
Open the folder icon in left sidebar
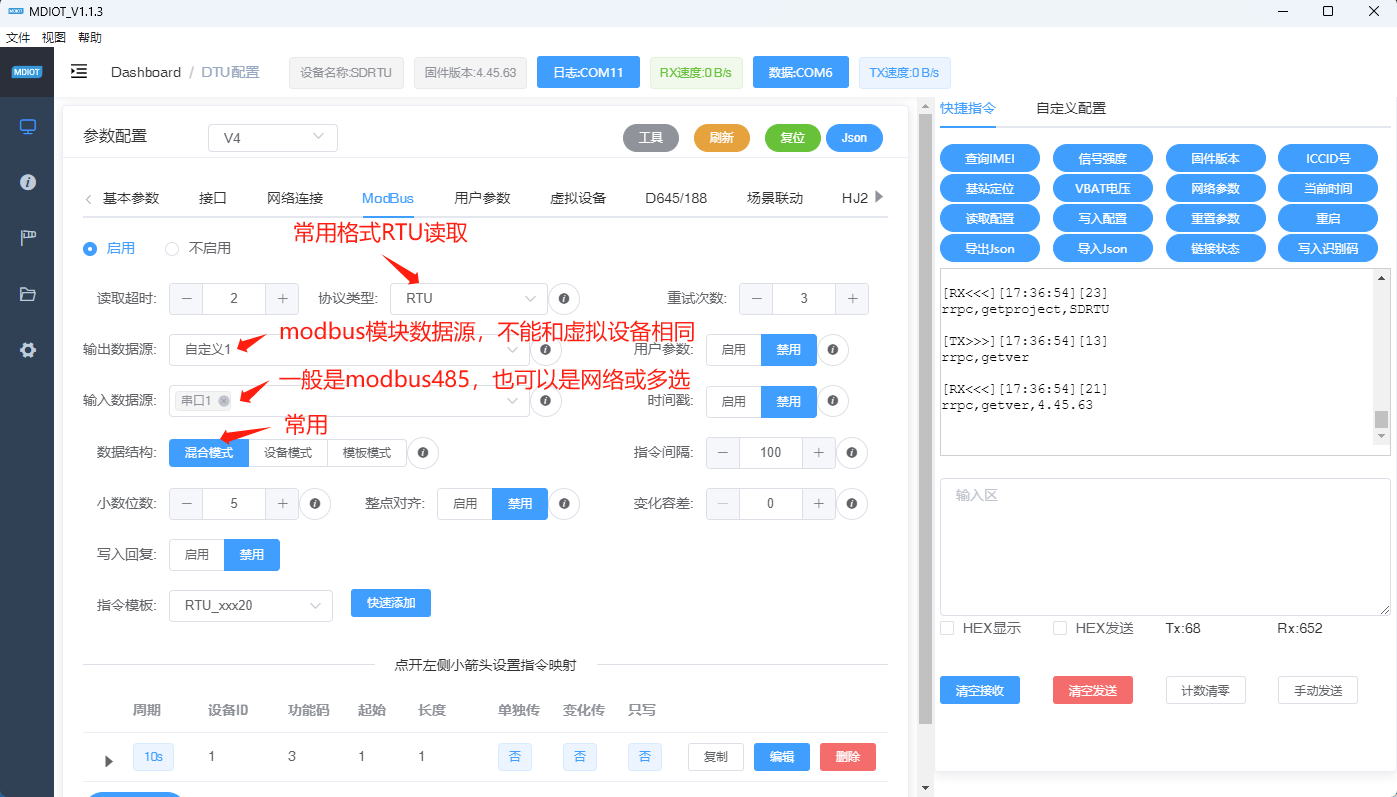click(x=26, y=293)
